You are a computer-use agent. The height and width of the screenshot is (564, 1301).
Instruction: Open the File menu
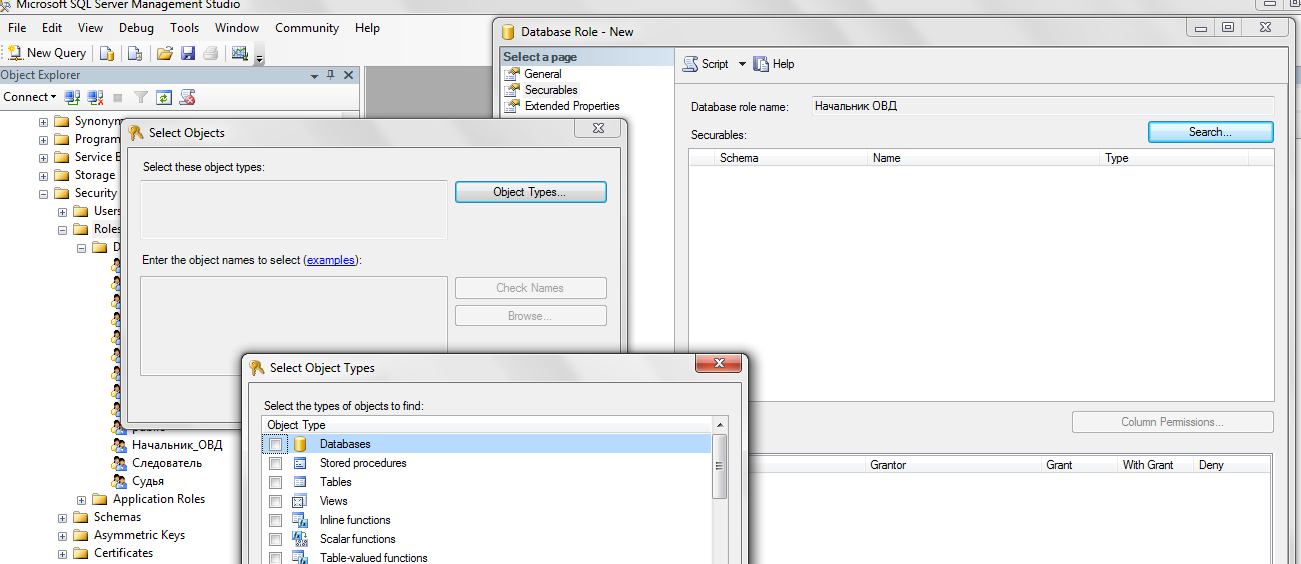(17, 28)
